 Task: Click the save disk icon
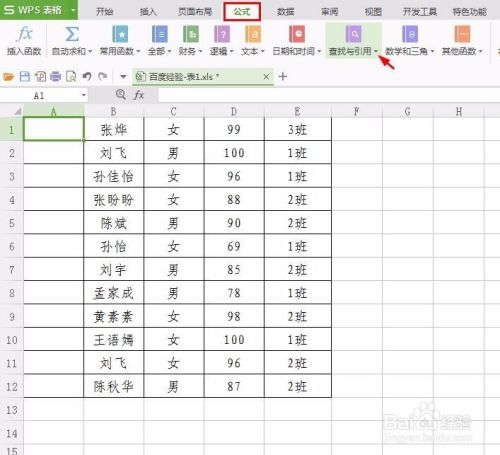pyautogui.click(x=25, y=77)
